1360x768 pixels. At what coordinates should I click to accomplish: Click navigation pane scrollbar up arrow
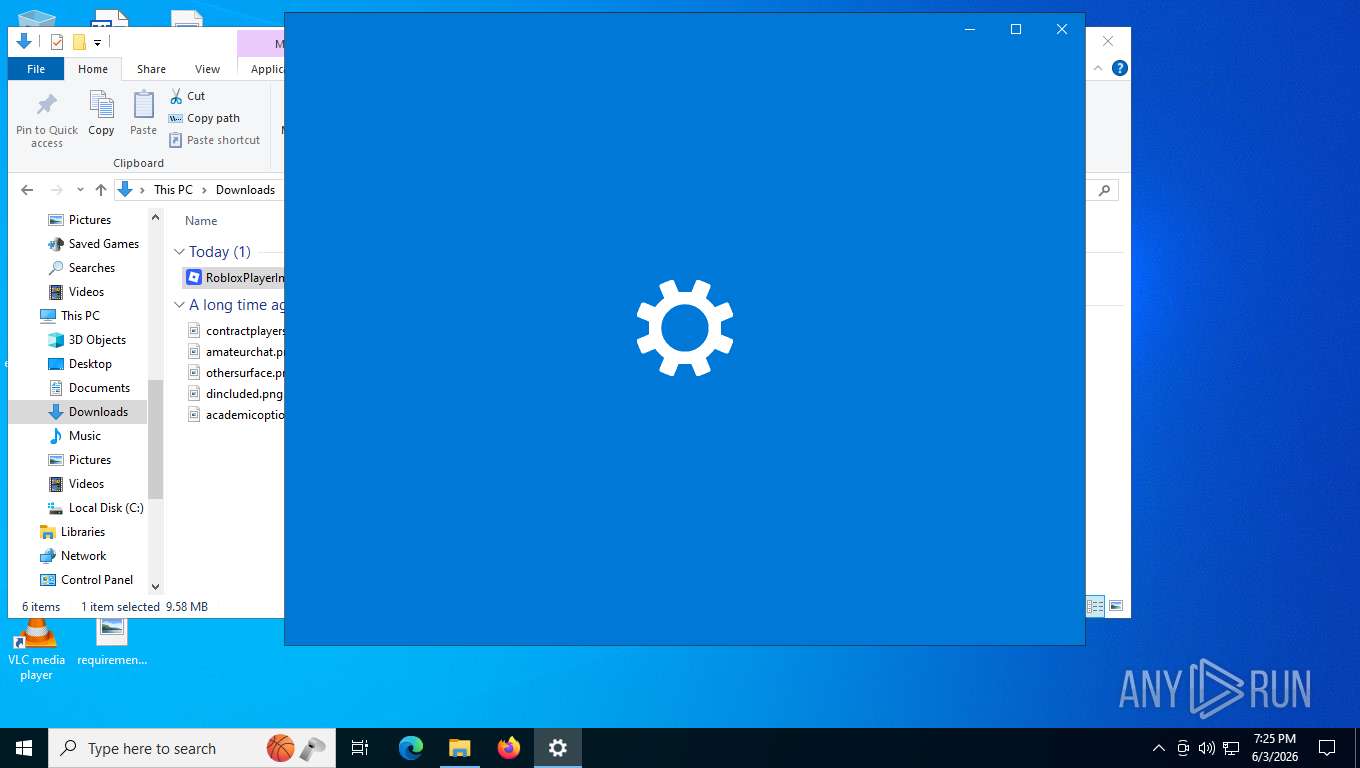[155, 216]
